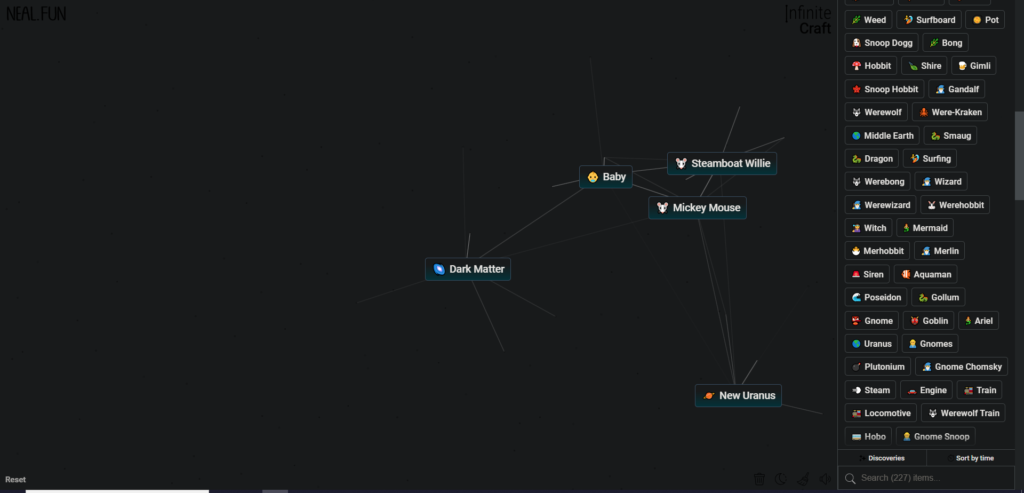The width and height of the screenshot is (1024, 493).
Task: Pick the Aquaman item
Action: pyautogui.click(x=925, y=274)
